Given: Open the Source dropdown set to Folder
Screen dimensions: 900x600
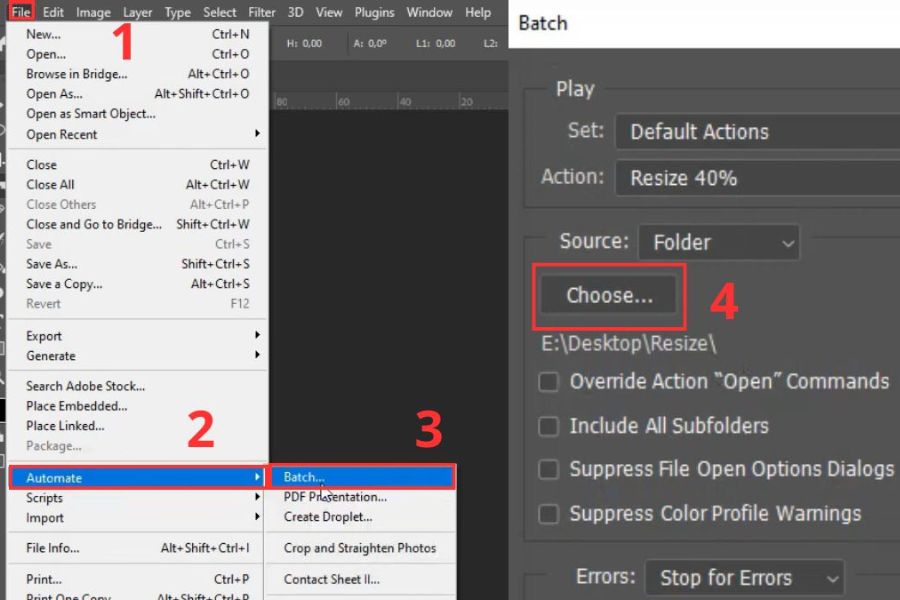Looking at the screenshot, I should point(719,242).
